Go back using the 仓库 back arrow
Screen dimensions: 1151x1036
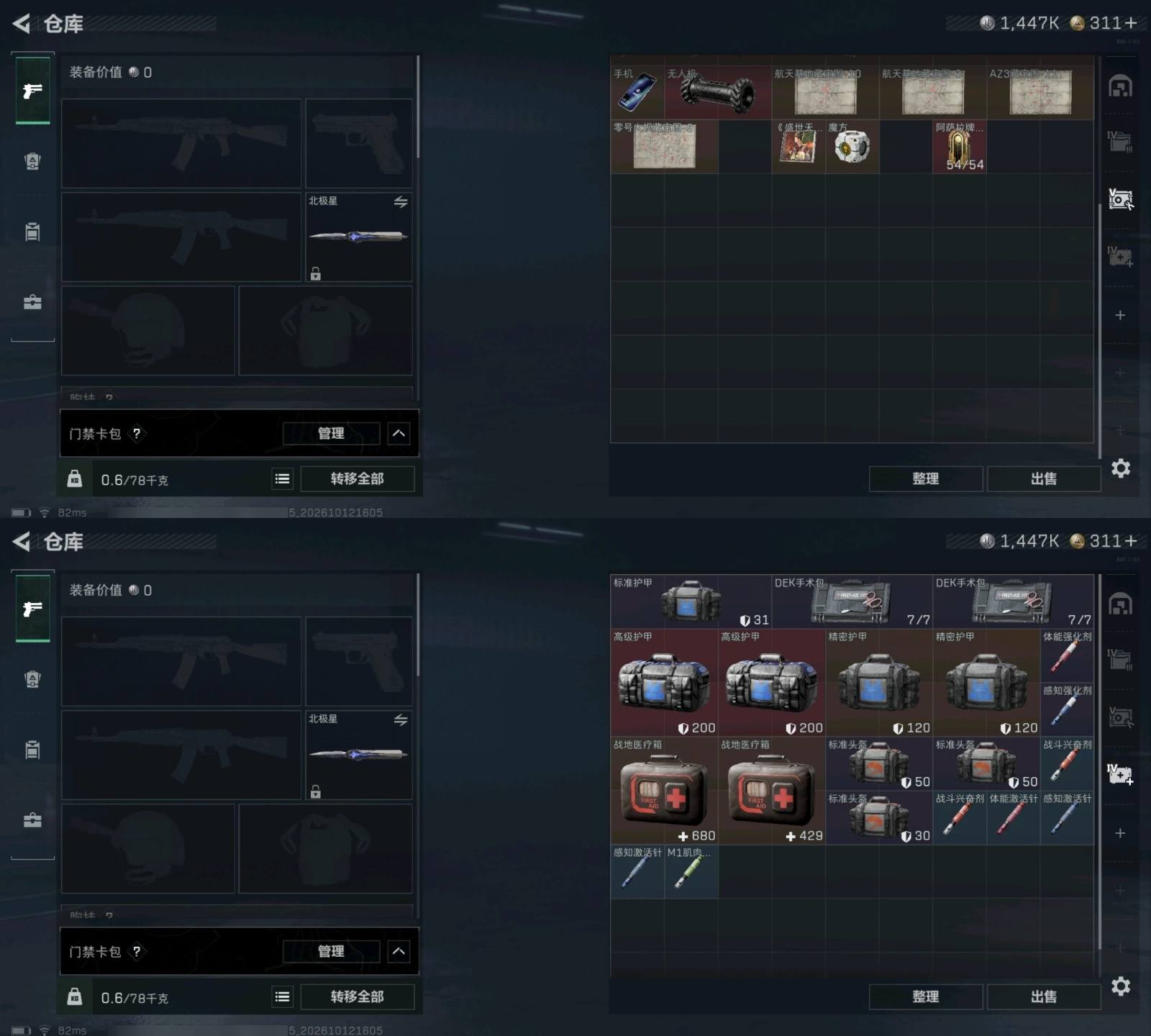coord(22,24)
